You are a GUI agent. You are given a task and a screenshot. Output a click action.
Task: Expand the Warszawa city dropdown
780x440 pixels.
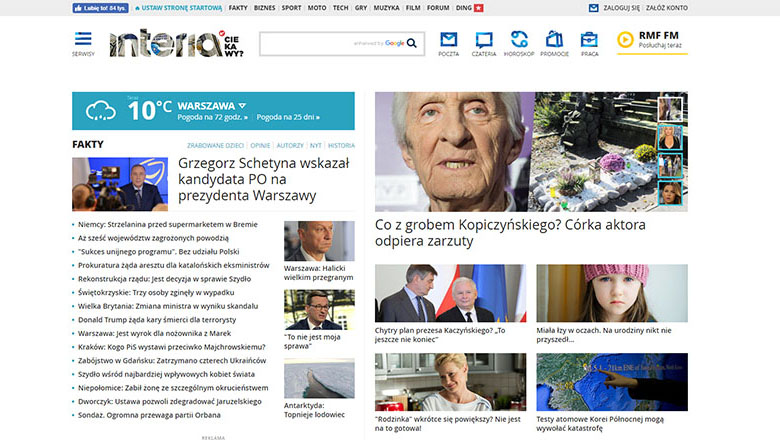point(242,104)
